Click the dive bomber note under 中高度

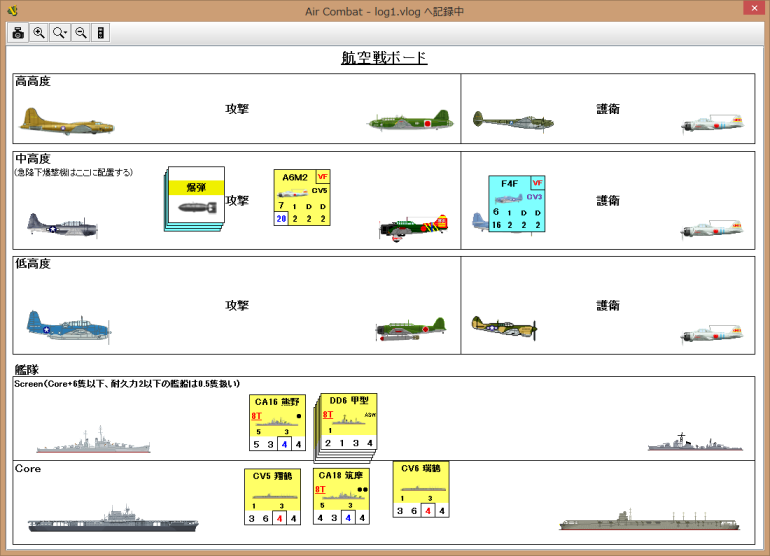74,172
